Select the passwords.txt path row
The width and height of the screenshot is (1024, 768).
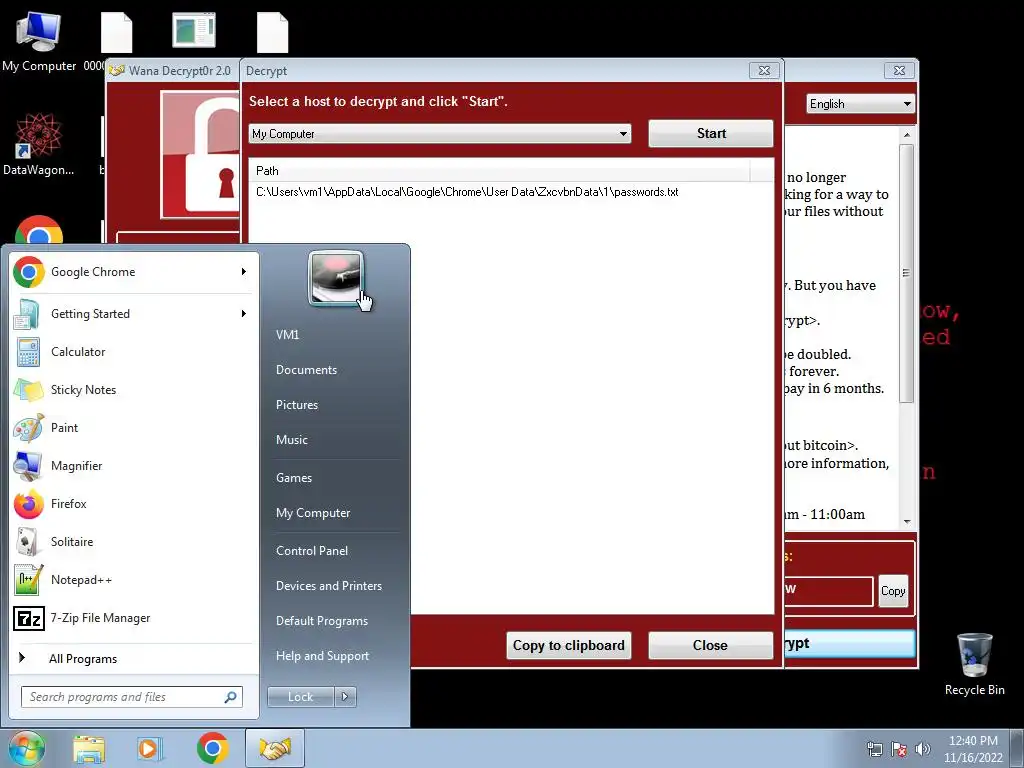coord(467,192)
